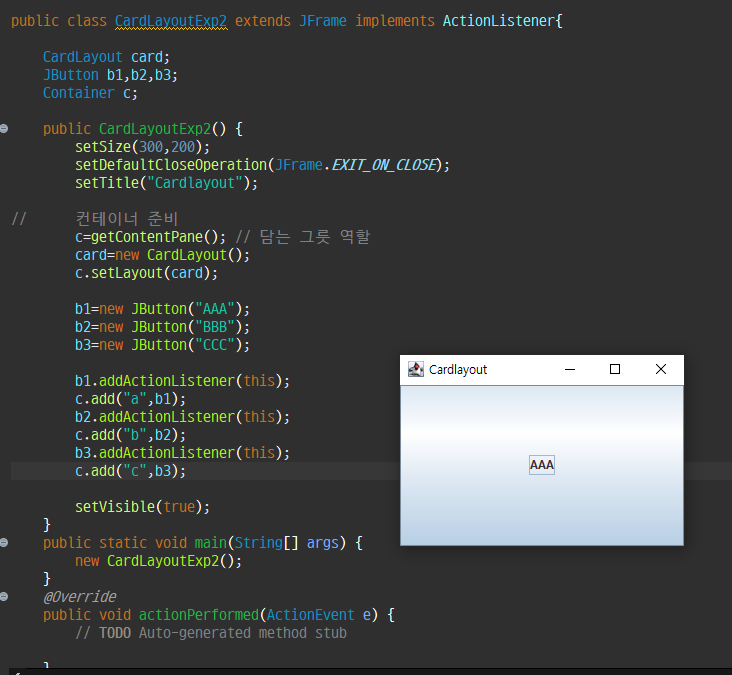Click the c.add("a",b1) line
732x675 pixels.
[x=130, y=399]
